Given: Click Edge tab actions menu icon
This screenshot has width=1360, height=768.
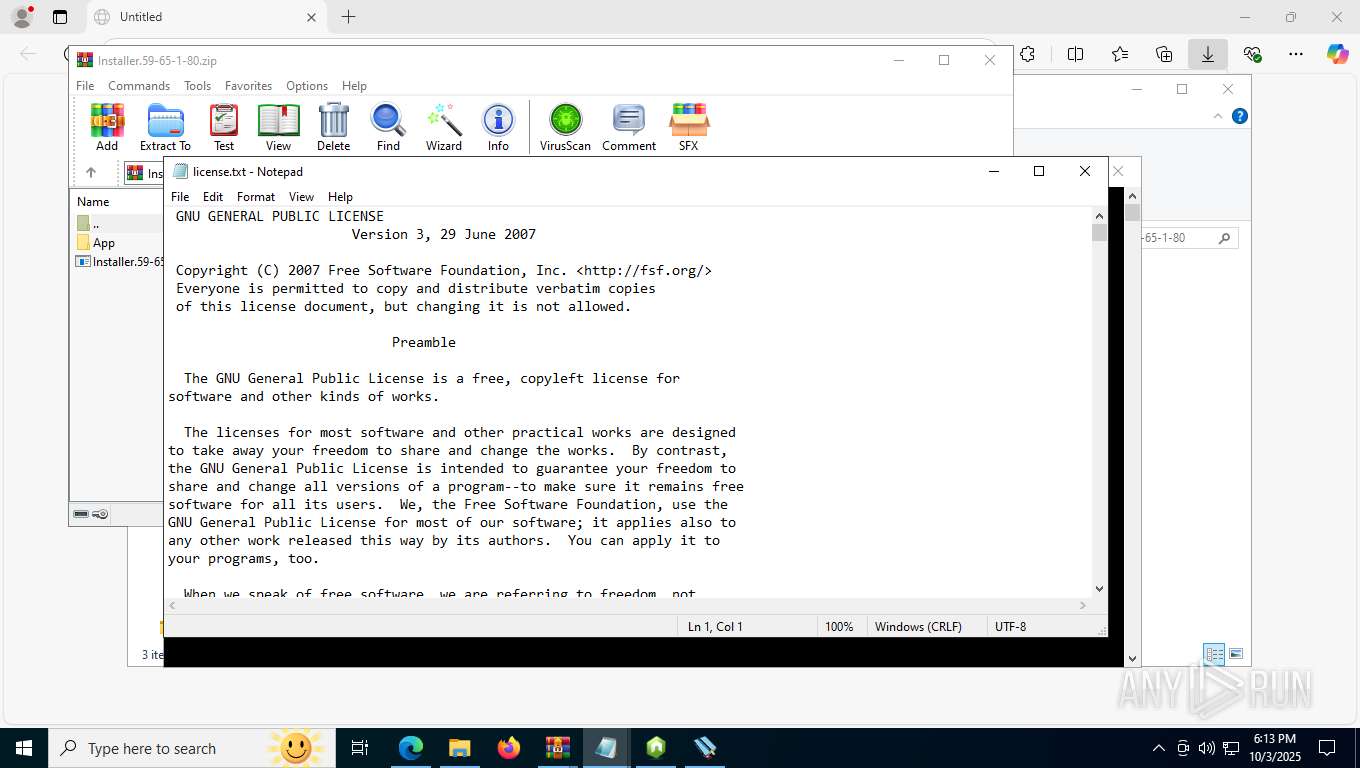Looking at the screenshot, I should 60,17.
